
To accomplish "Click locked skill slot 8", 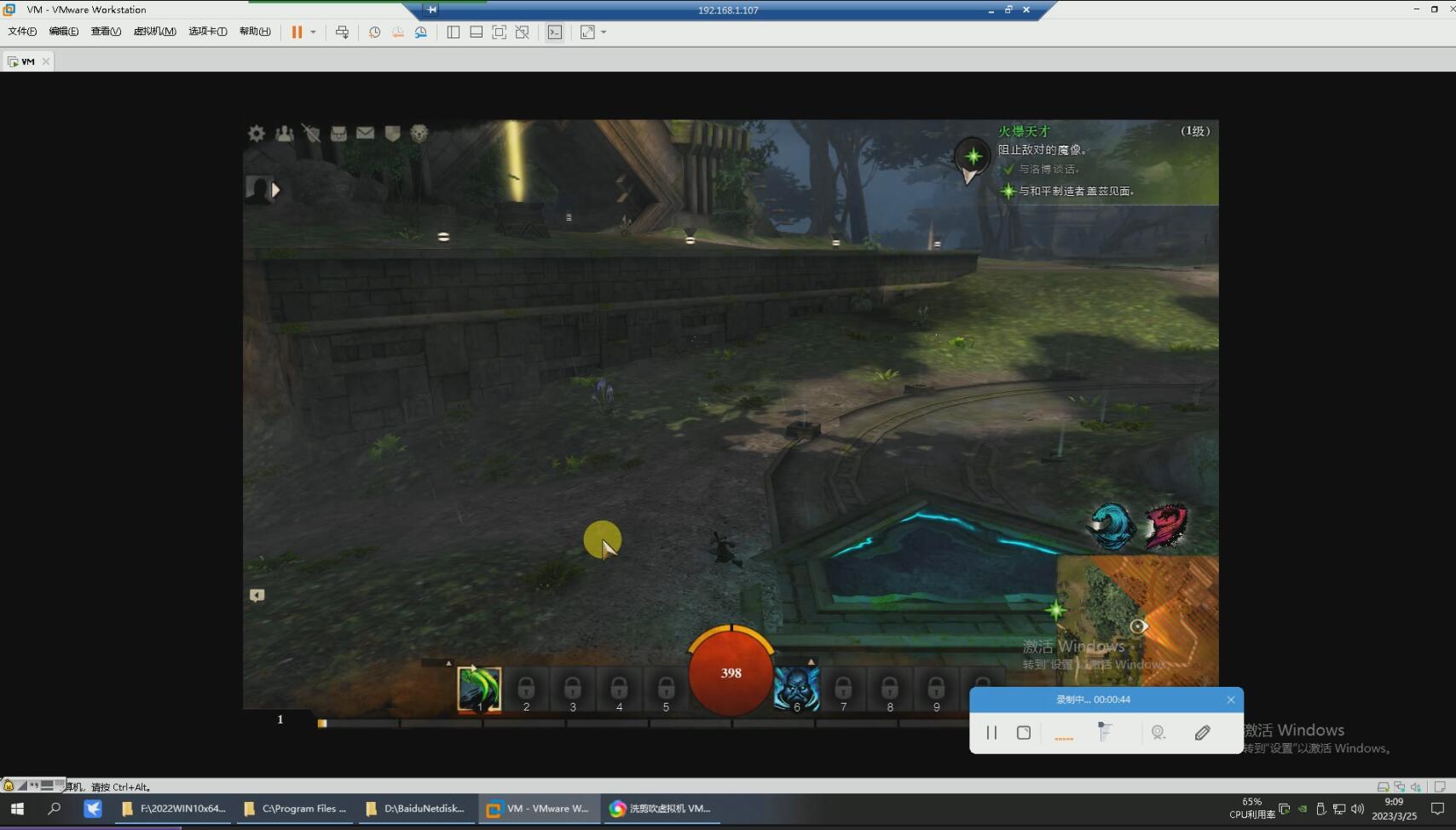I will [x=890, y=689].
